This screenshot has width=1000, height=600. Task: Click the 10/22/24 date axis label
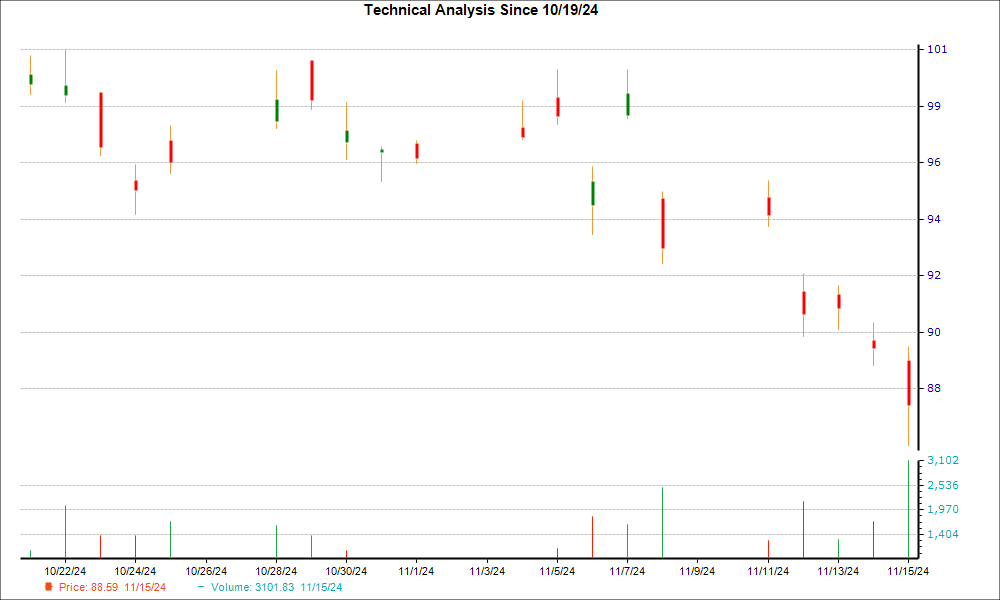(65, 571)
